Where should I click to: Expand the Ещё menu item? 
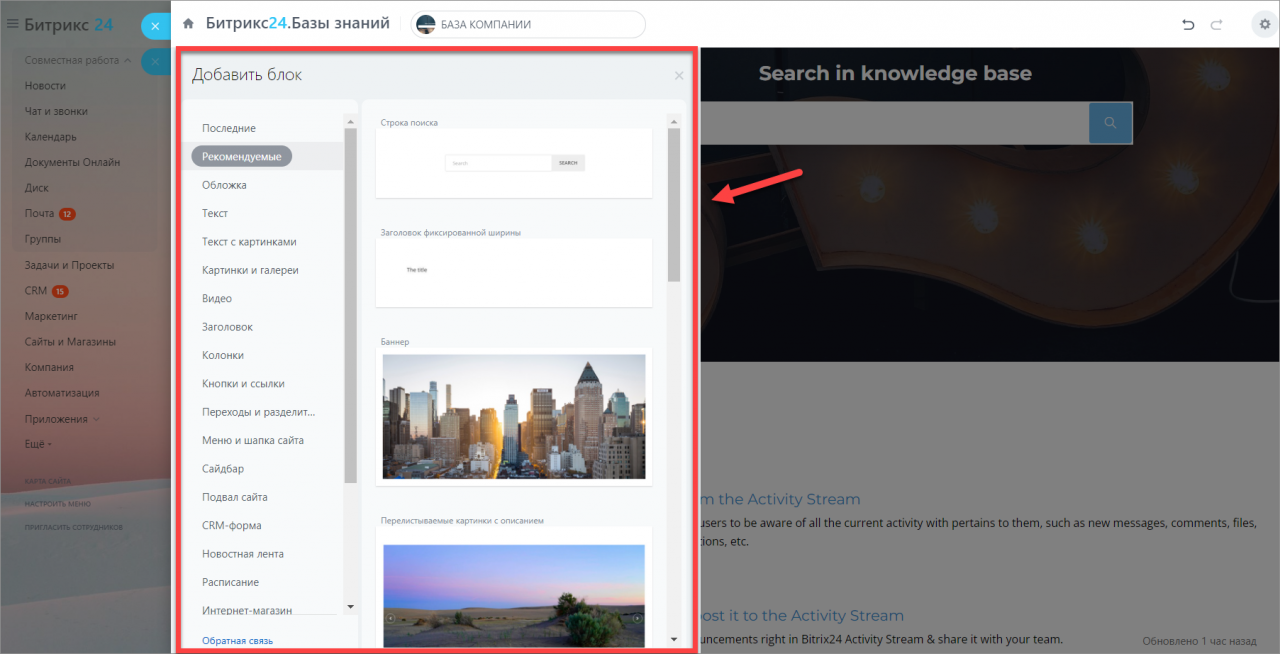click(x=38, y=444)
